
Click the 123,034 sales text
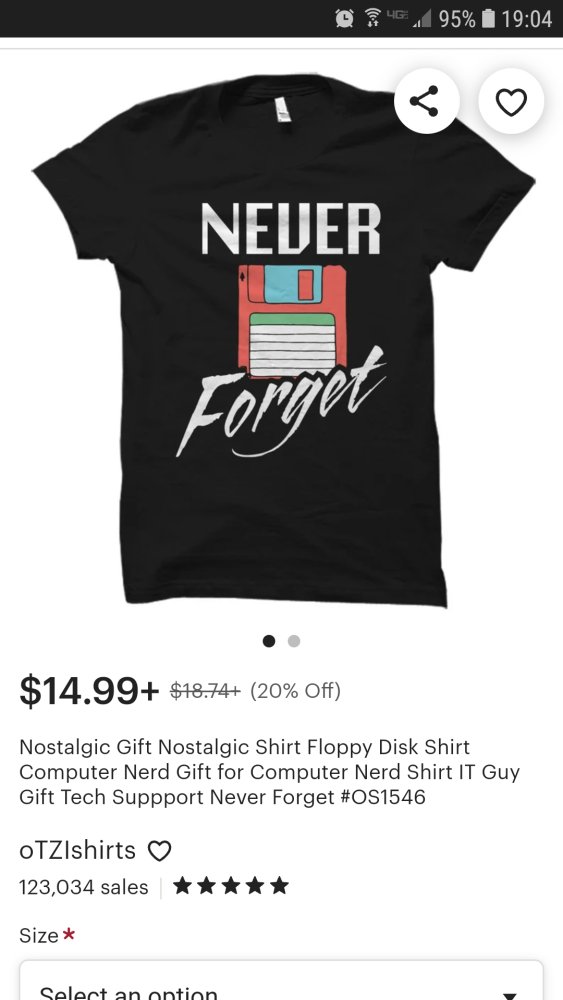84,887
